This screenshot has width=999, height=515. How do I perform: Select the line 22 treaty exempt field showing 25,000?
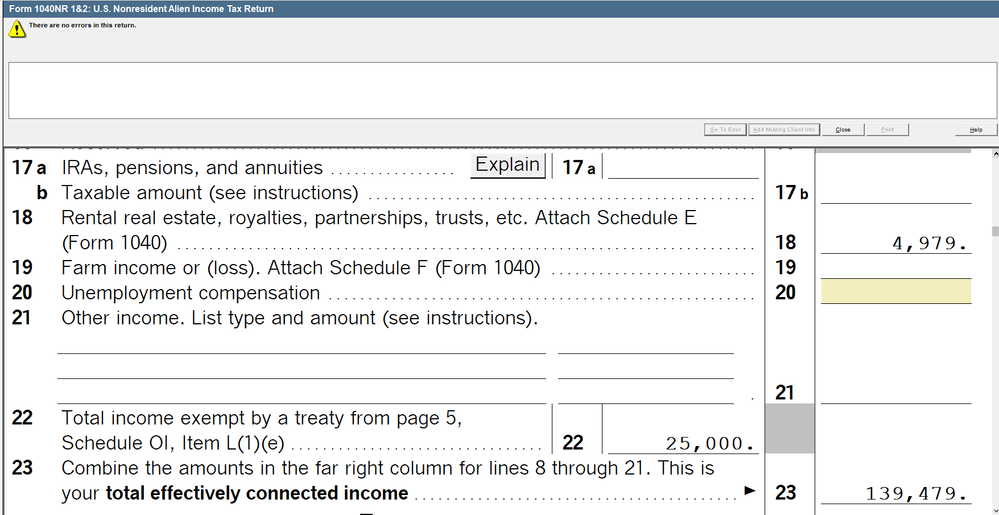coord(683,442)
